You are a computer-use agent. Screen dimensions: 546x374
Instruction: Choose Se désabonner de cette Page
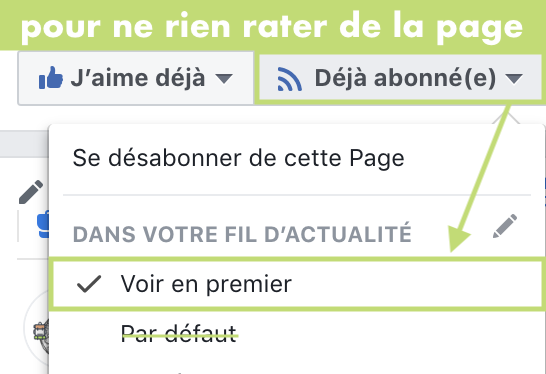239,158
